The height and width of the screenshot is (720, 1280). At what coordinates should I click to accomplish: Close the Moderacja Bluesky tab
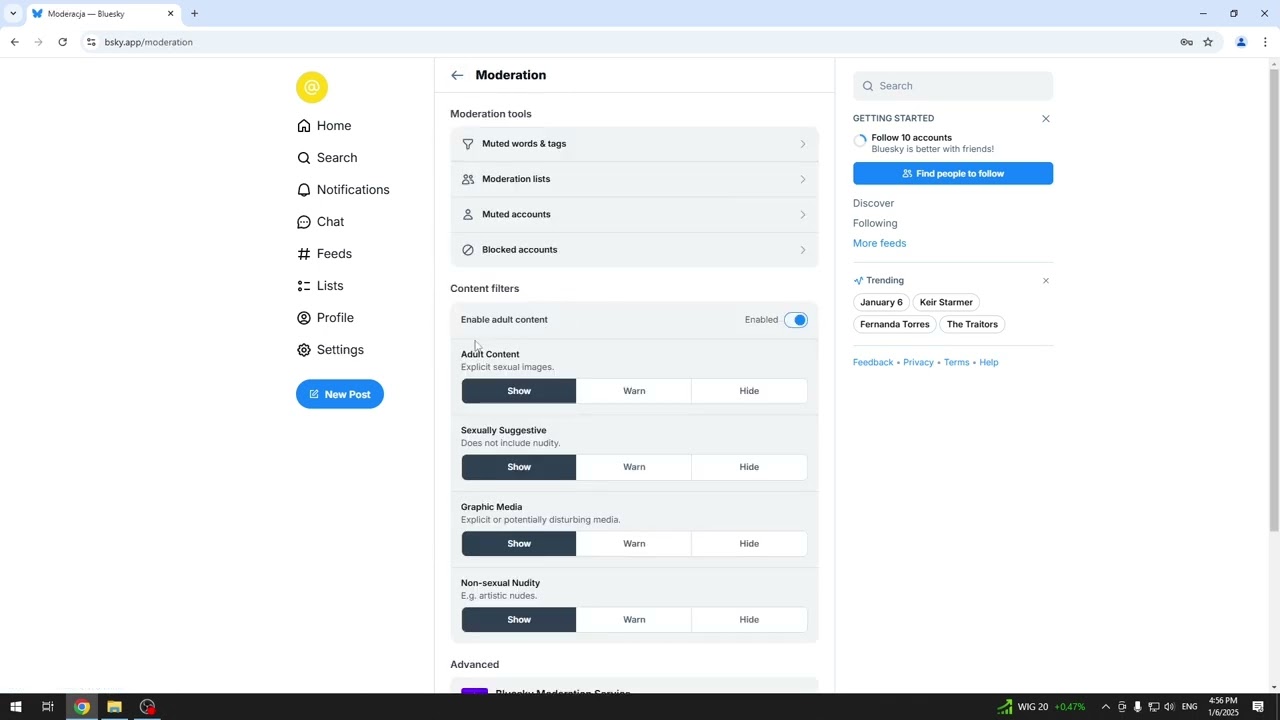(x=170, y=14)
